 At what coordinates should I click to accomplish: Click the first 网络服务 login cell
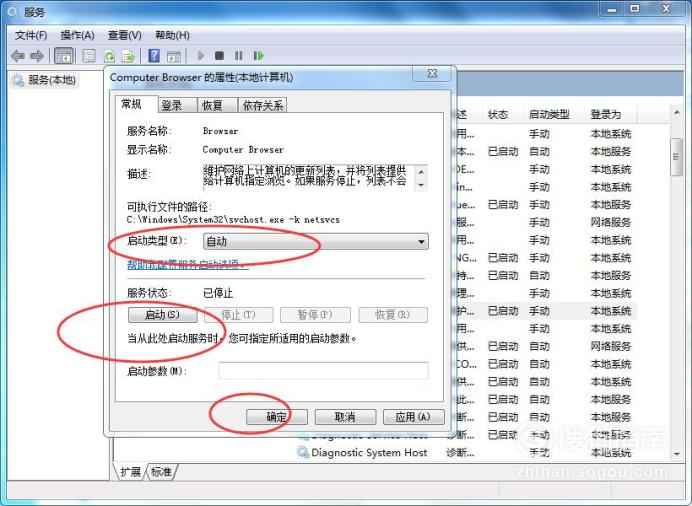611,223
